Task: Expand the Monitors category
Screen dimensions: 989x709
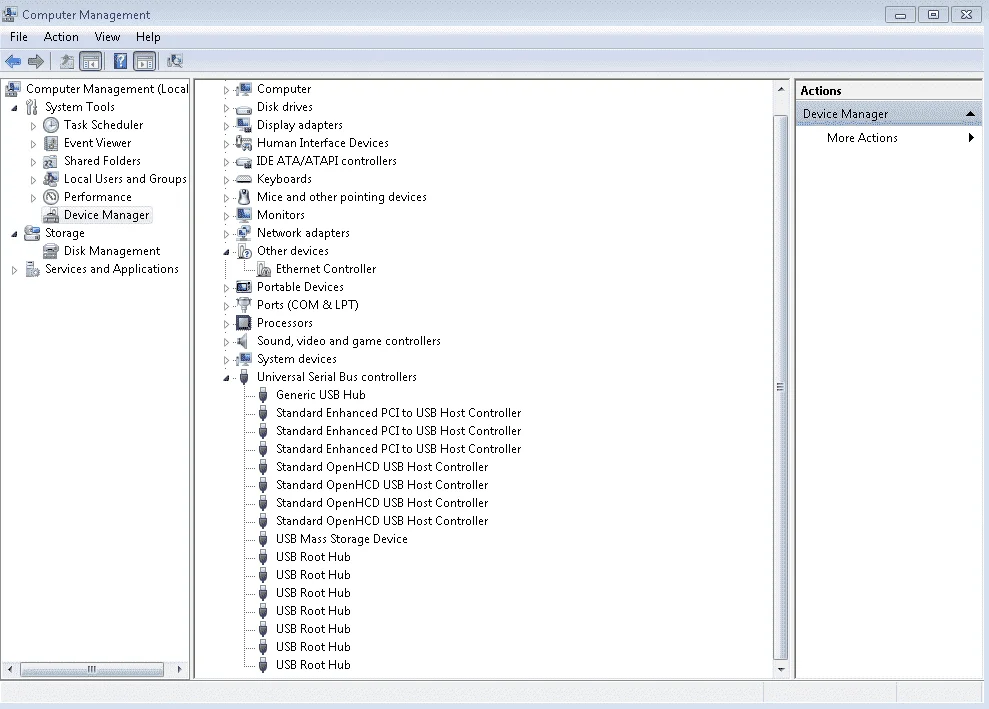Action: (x=226, y=216)
